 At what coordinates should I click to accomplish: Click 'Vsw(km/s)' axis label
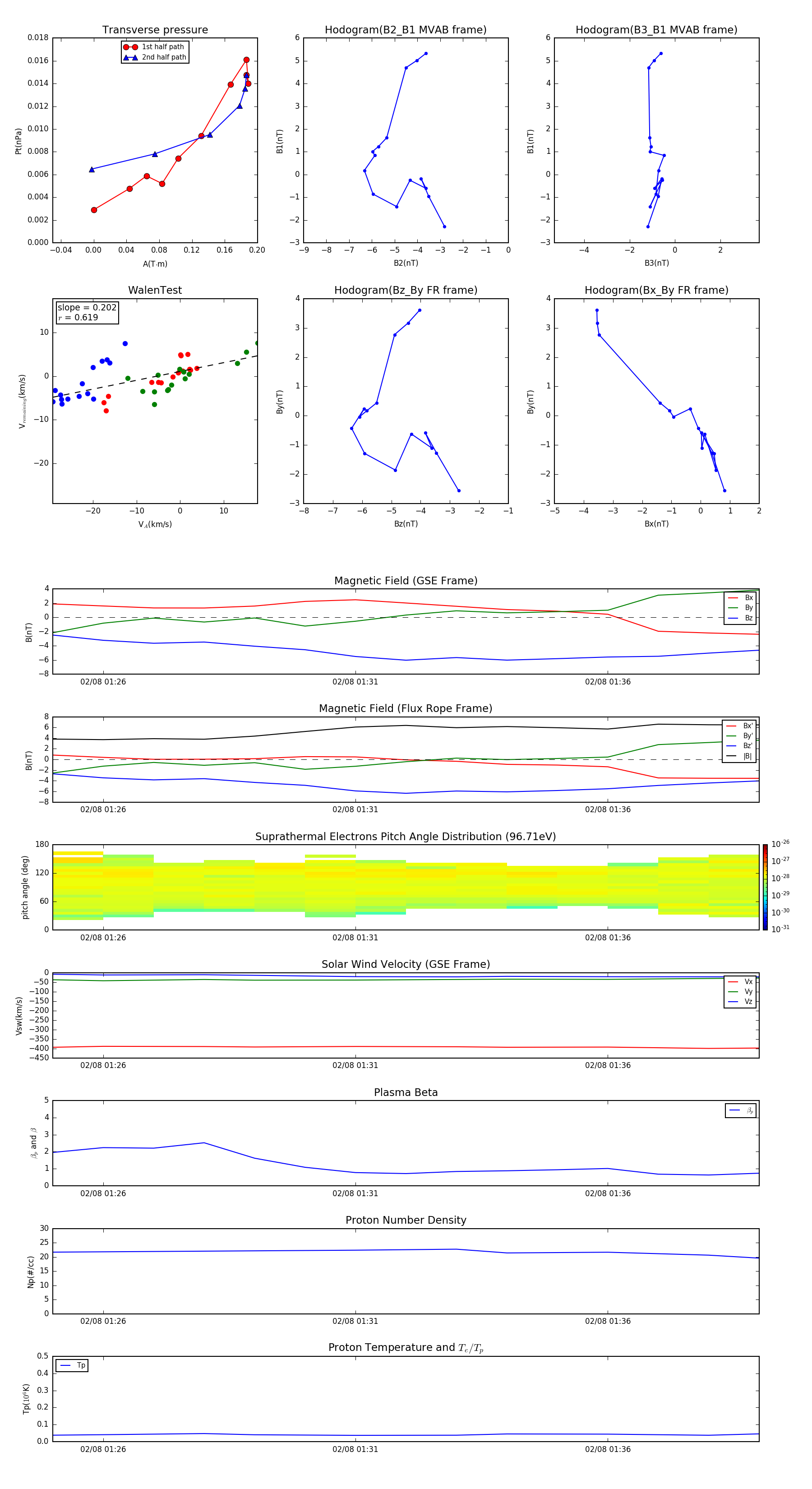click(18, 1016)
